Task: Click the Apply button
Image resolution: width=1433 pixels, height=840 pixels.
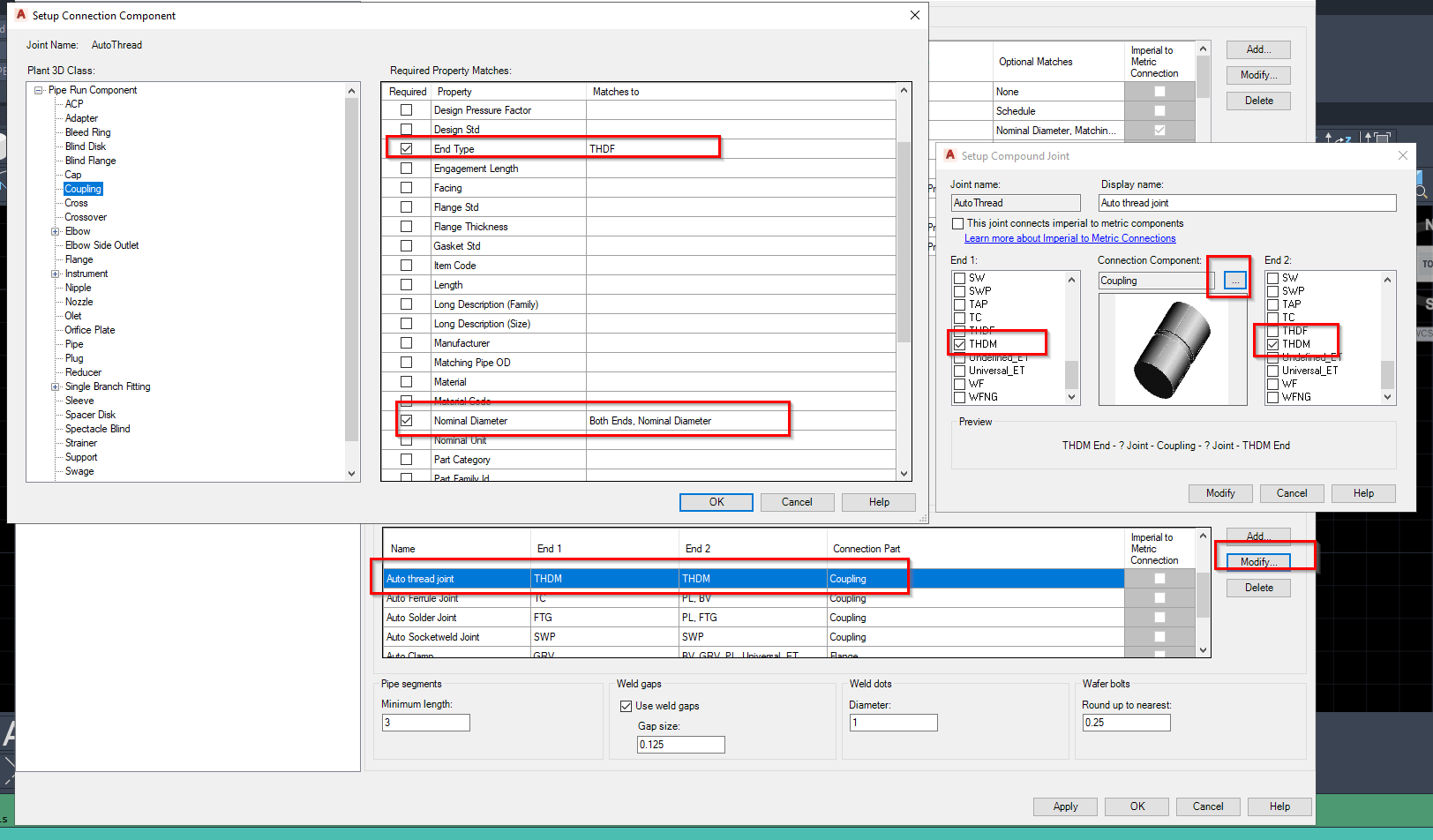Action: coord(1065,806)
